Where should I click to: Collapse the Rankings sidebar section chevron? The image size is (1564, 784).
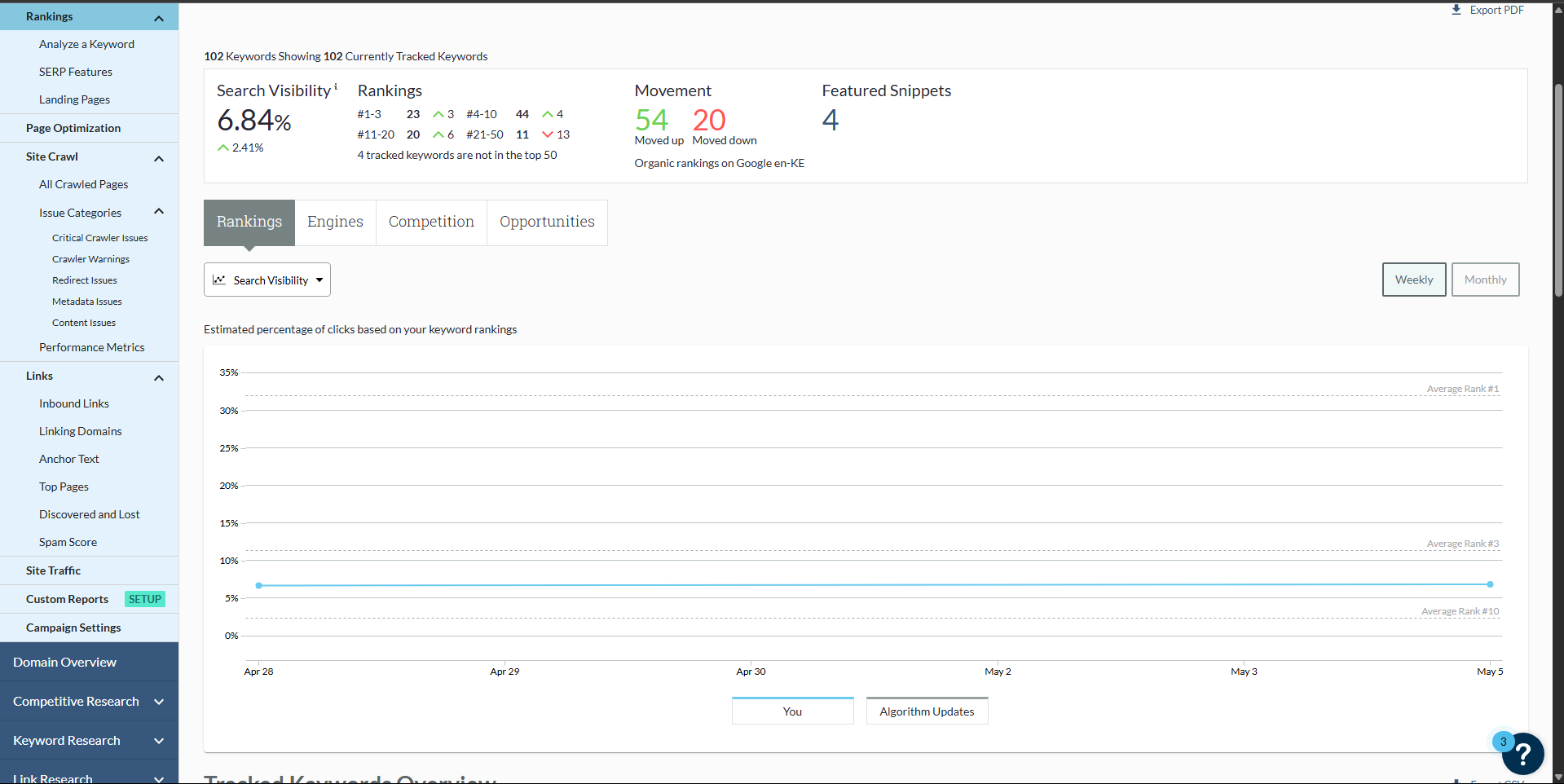pos(159,18)
